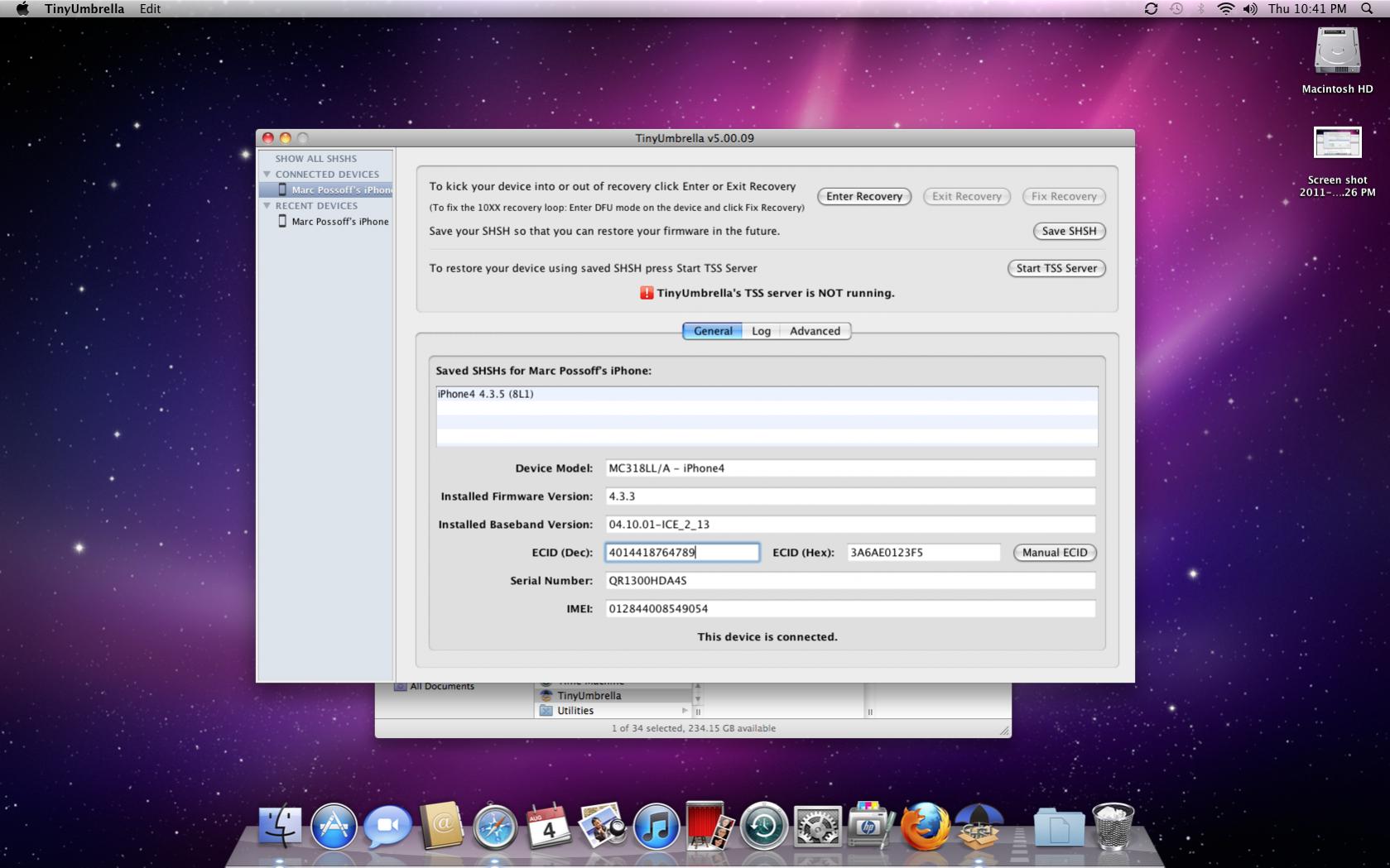Click the sync status icon in menu bar

pos(1151,8)
